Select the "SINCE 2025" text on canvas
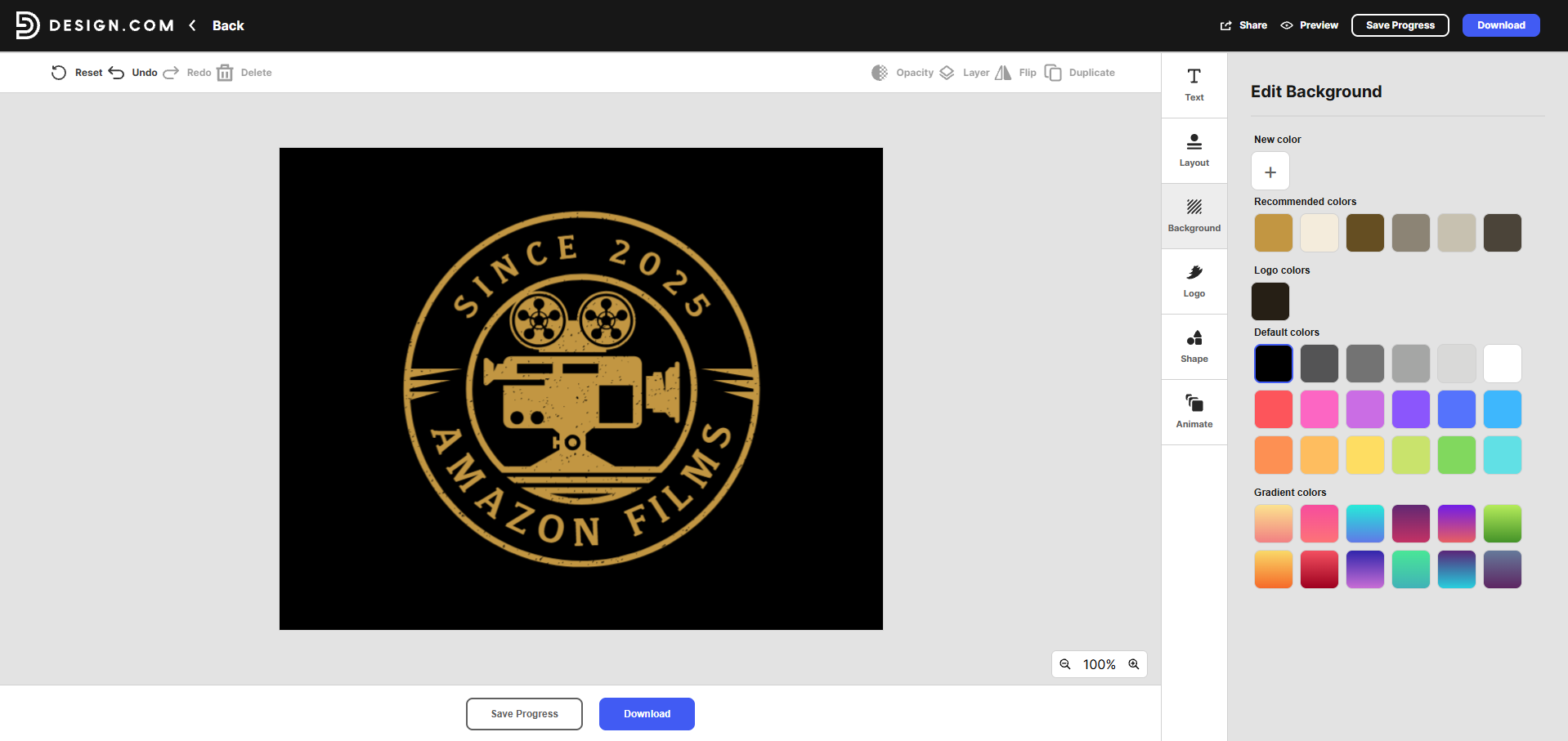The height and width of the screenshot is (741, 1568). tap(581, 276)
